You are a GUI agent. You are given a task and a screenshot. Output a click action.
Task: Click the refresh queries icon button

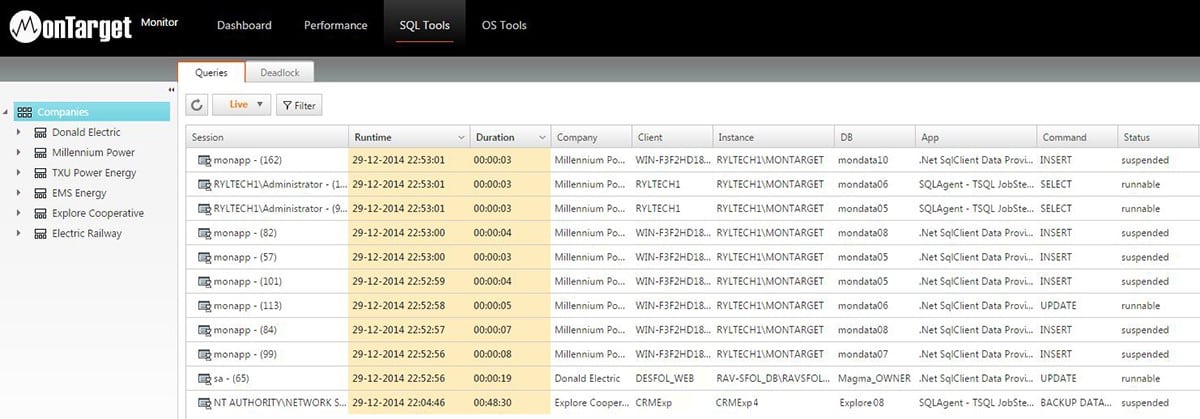pos(197,104)
